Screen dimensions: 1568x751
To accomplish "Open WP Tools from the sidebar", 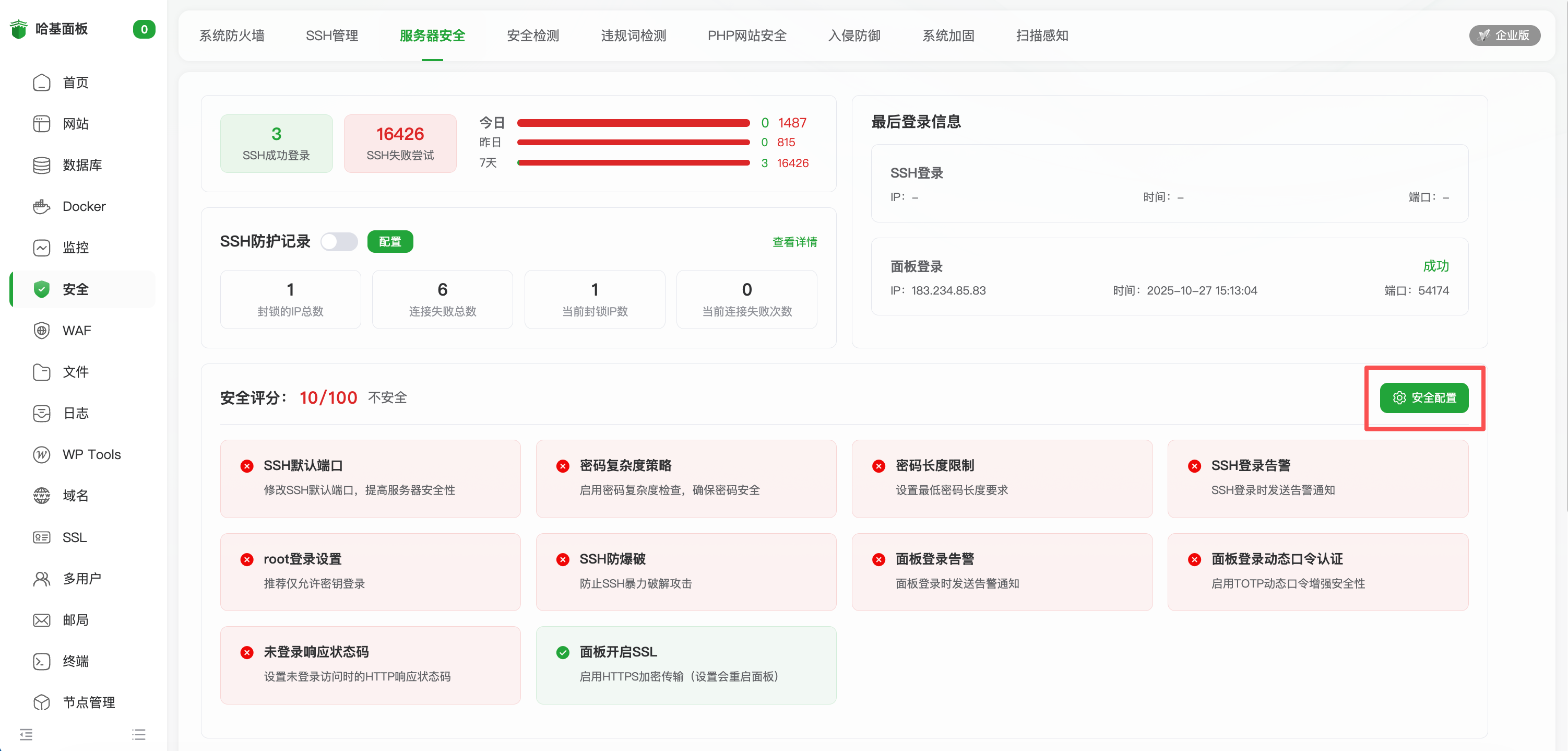I will tap(90, 454).
